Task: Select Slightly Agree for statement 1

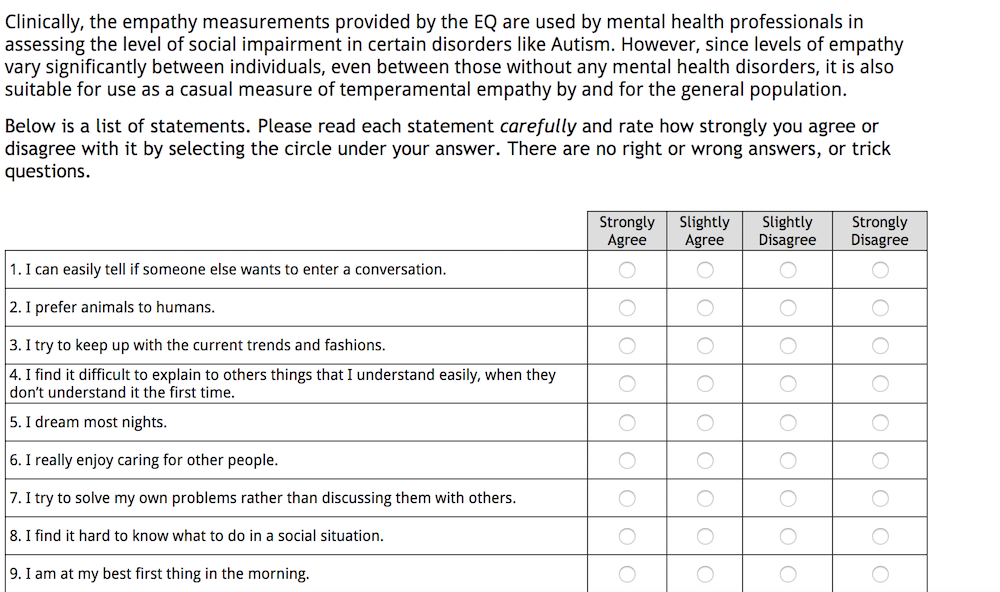Action: pos(705,270)
